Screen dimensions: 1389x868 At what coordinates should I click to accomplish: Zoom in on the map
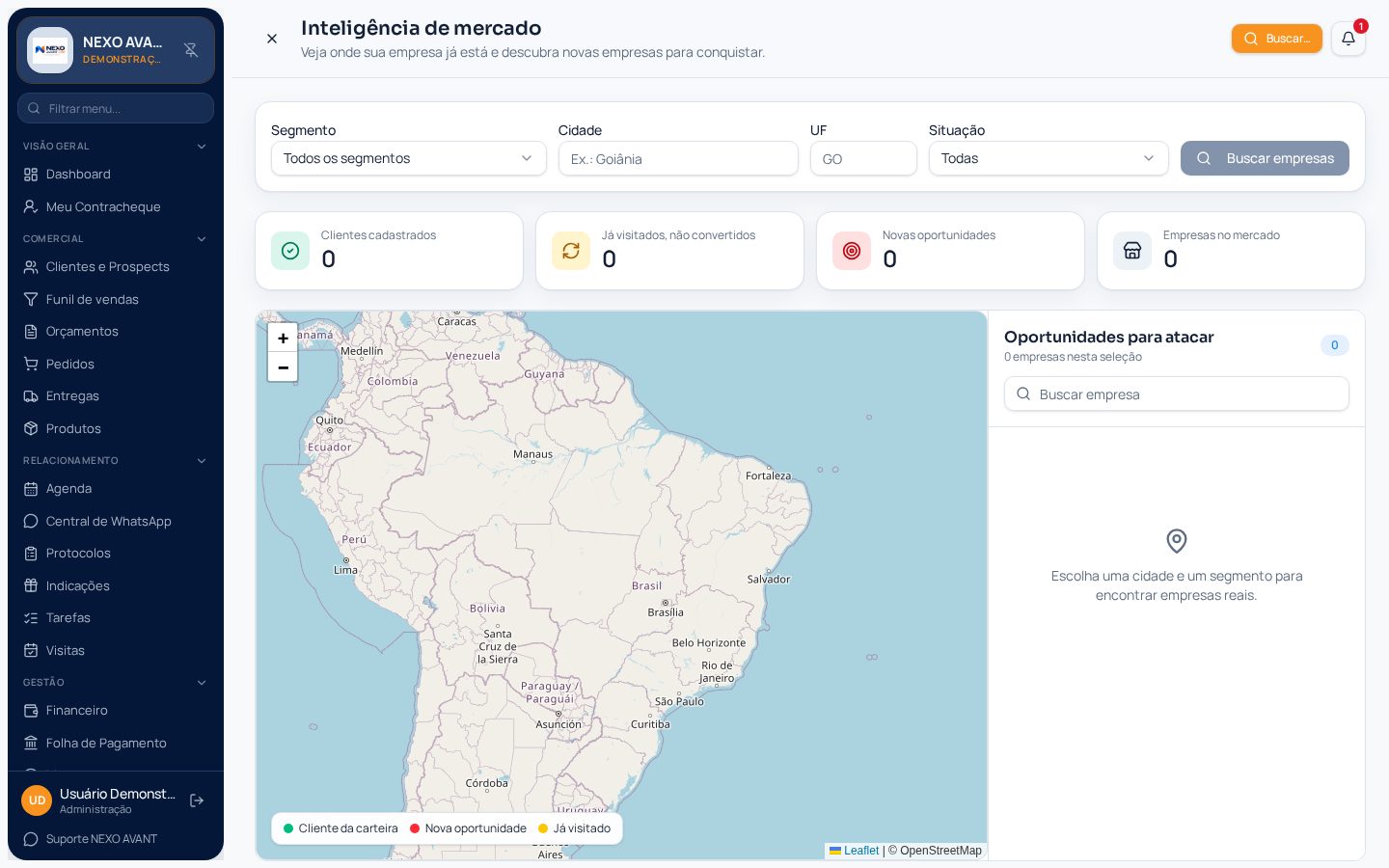(x=283, y=339)
